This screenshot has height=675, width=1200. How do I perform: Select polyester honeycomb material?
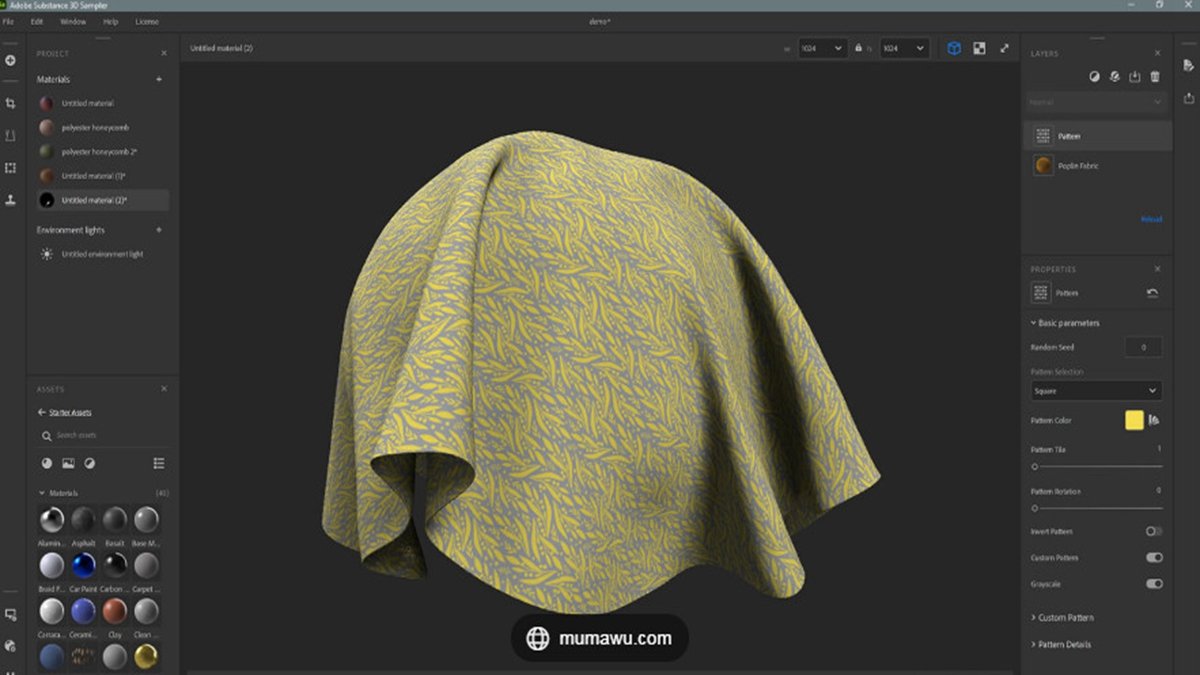click(98, 127)
